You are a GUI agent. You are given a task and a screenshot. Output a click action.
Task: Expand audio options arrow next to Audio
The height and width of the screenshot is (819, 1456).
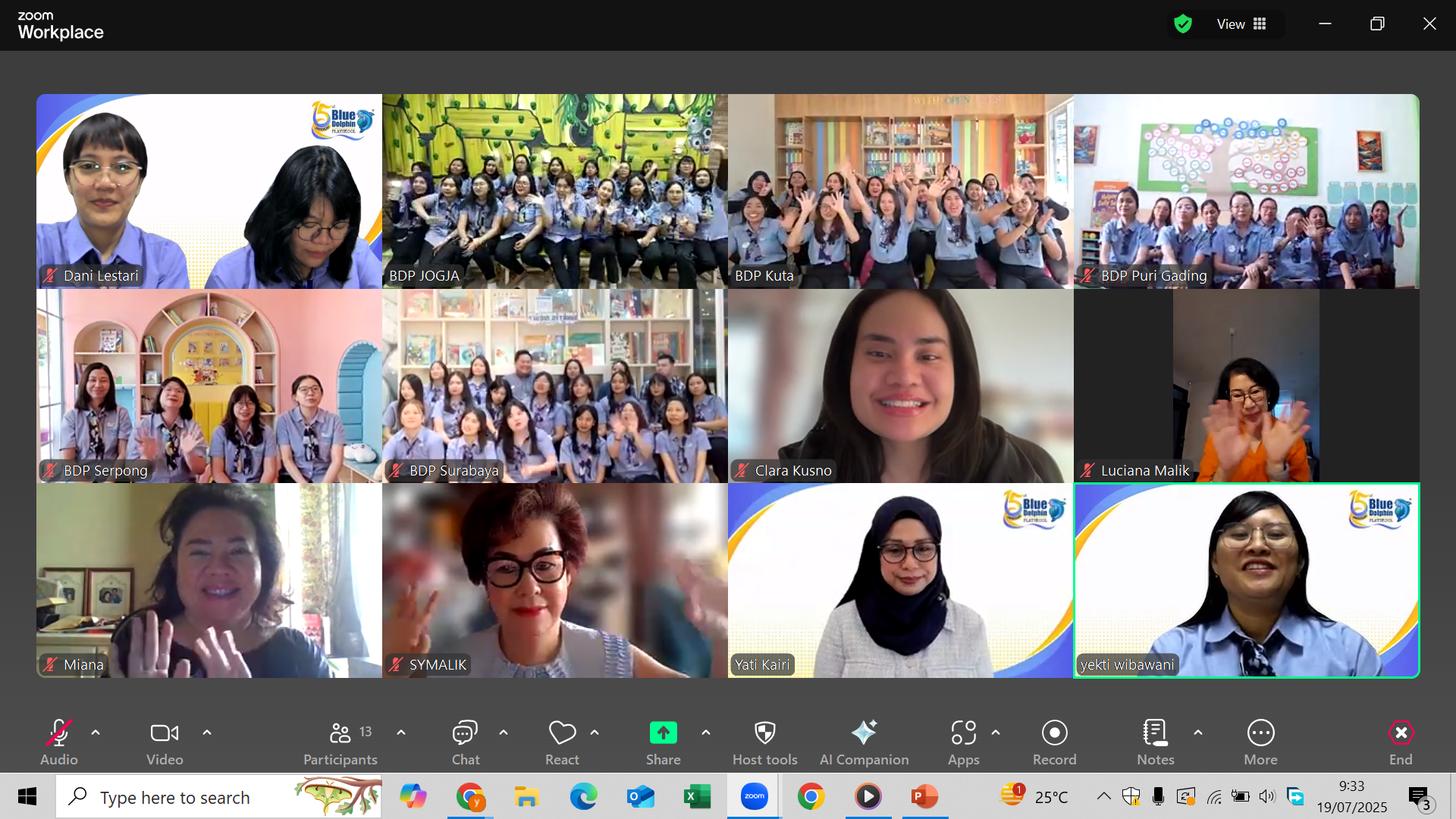tap(96, 733)
